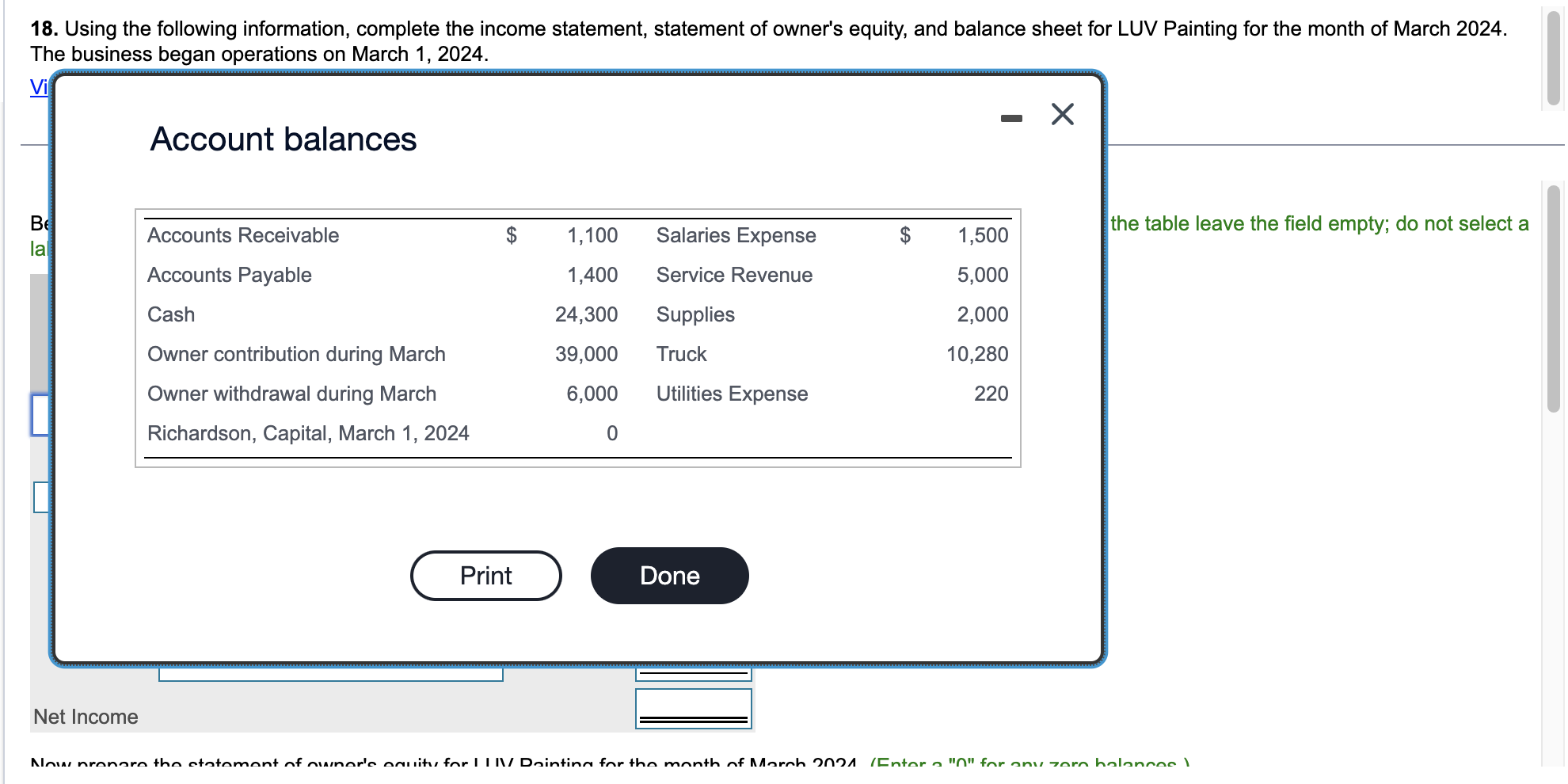Click the input box above Net Income
This screenshot has height=784, width=1568.
pos(692,672)
